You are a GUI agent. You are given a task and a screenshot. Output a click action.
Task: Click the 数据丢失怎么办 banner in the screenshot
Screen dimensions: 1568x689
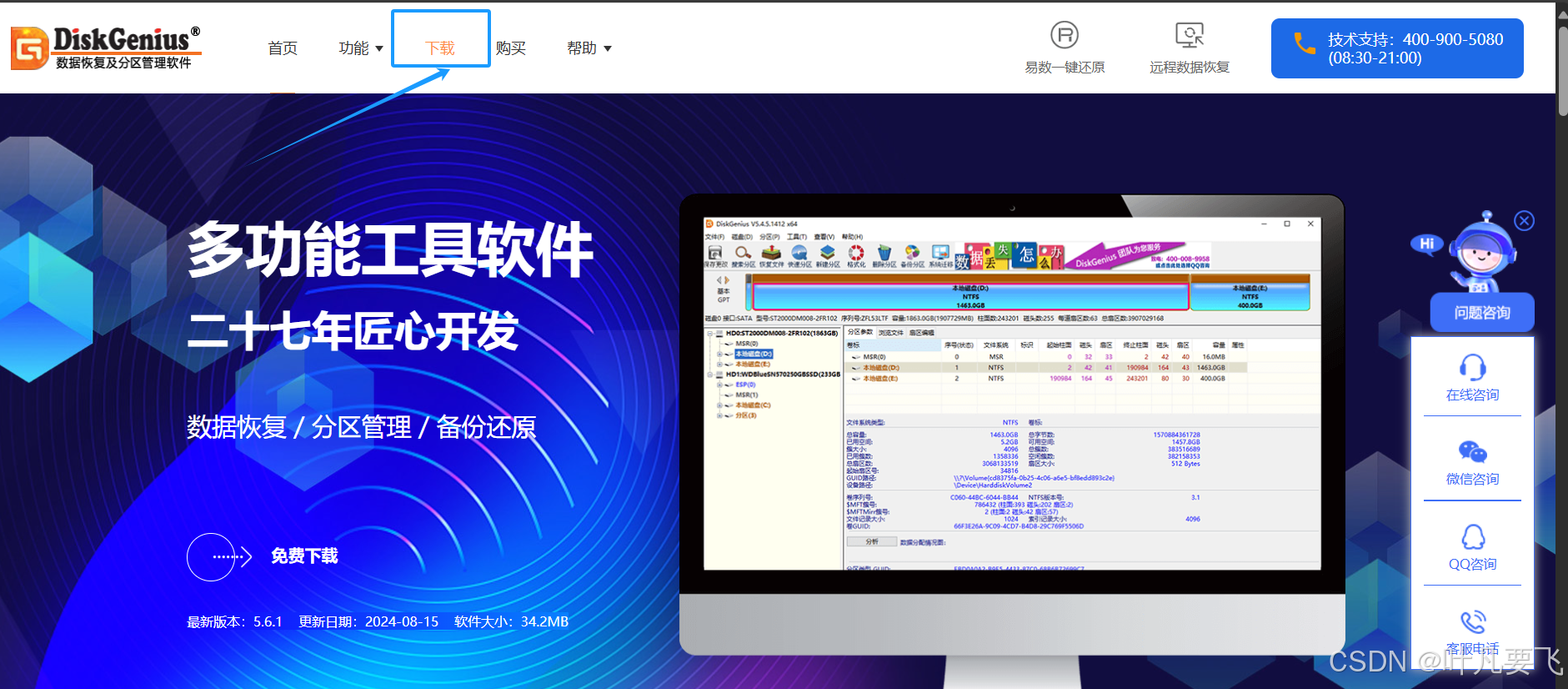pyautogui.click(x=1085, y=256)
